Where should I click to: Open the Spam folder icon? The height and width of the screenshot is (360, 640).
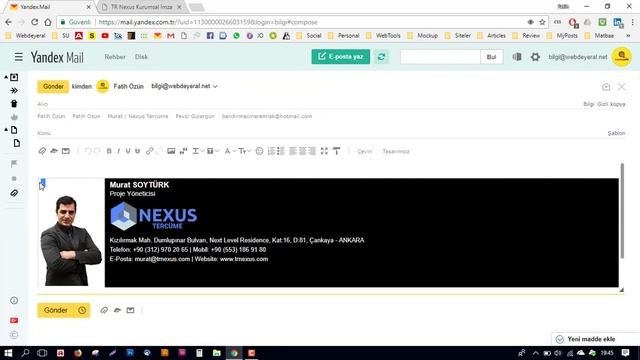(14, 117)
